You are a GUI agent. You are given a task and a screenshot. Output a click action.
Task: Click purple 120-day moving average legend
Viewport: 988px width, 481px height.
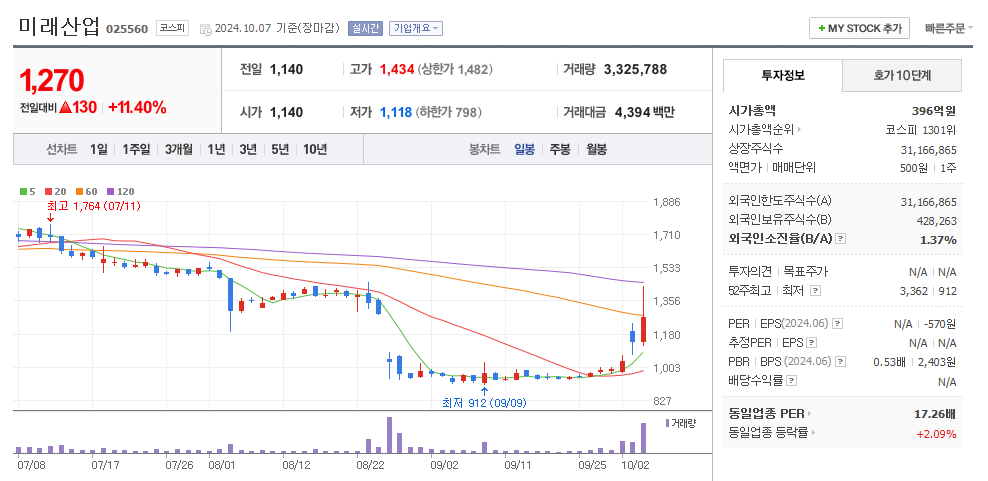click(120, 192)
